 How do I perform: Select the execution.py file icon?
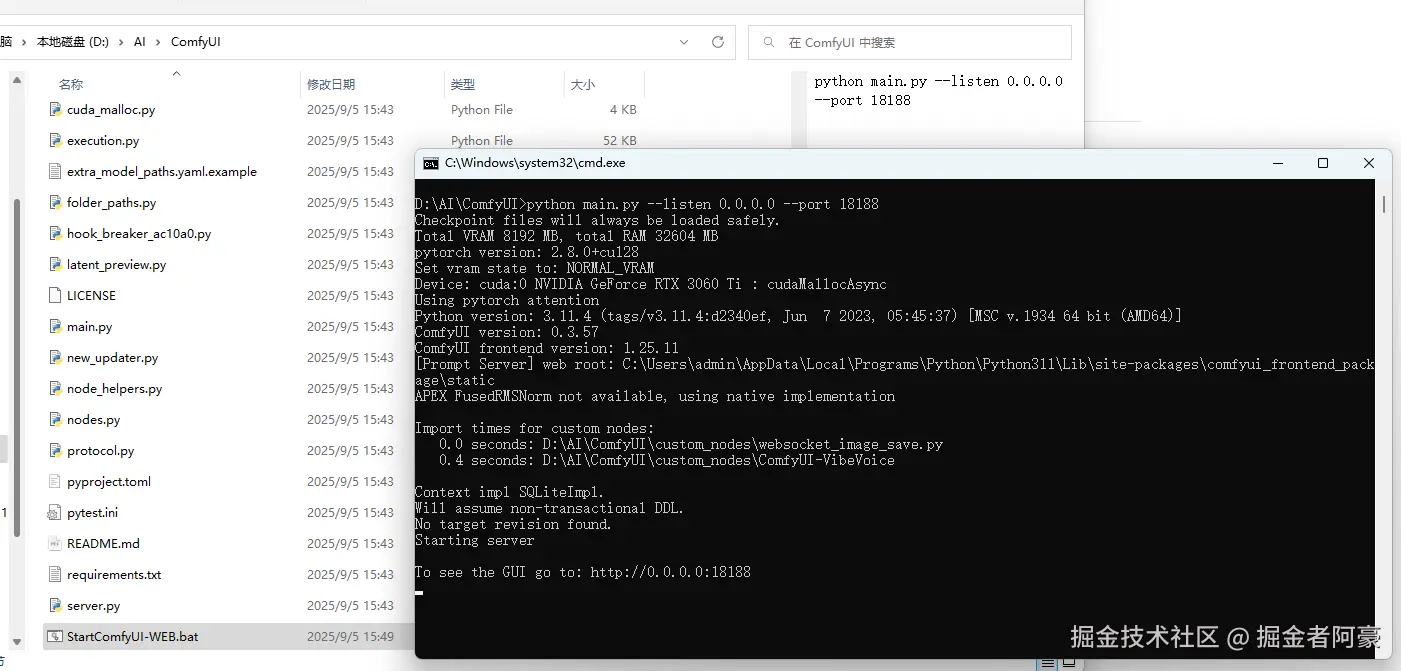[x=56, y=140]
